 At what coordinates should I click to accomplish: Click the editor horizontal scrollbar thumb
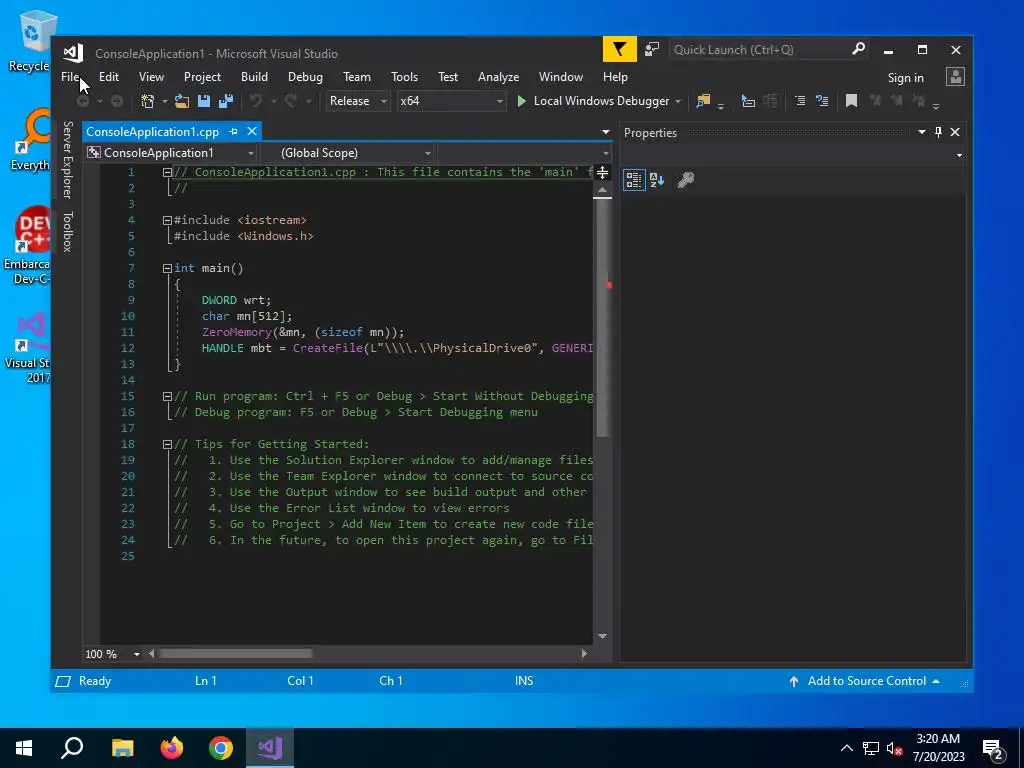[236, 654]
